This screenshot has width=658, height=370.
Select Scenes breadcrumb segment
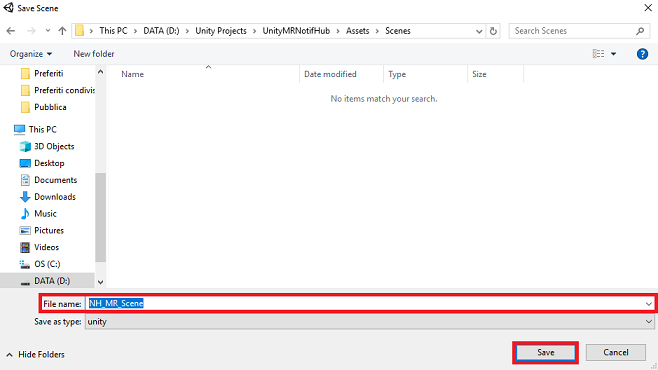click(x=398, y=31)
